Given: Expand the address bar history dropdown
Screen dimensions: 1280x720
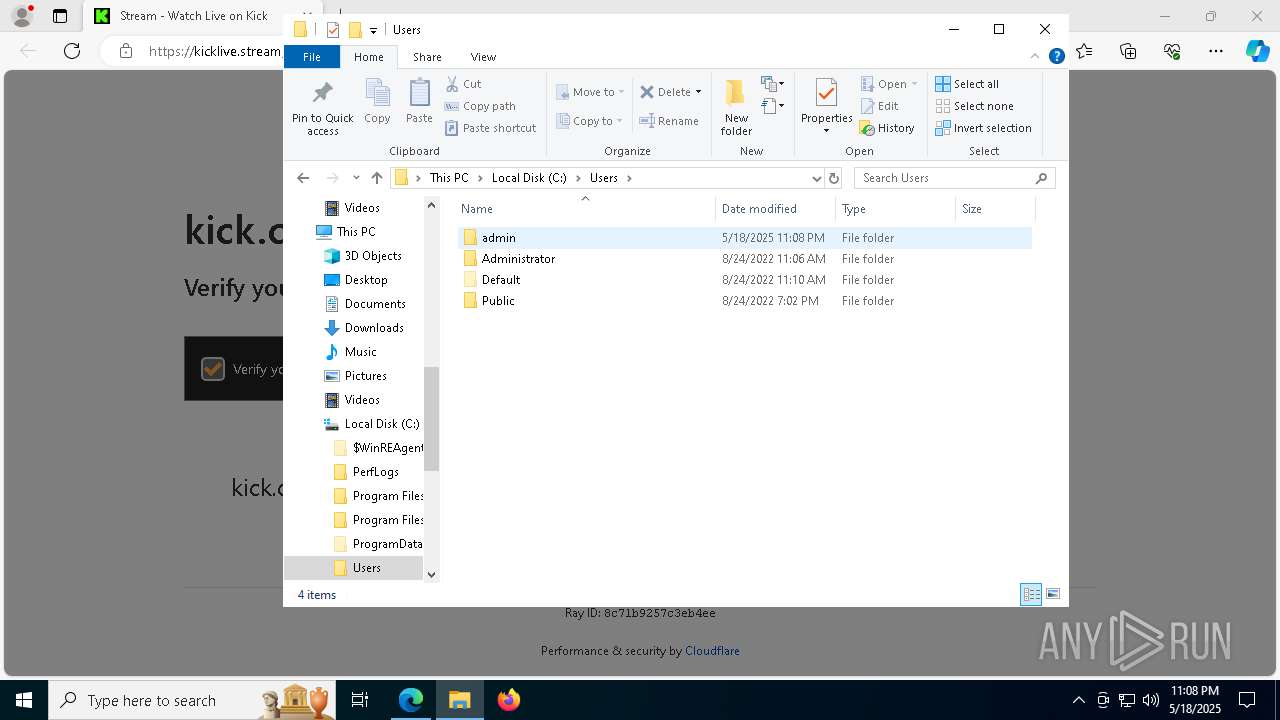Looking at the screenshot, I should coord(817,178).
